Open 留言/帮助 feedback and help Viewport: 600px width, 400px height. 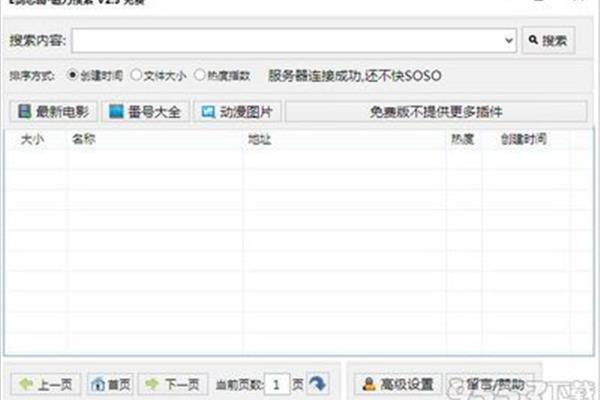click(x=491, y=384)
